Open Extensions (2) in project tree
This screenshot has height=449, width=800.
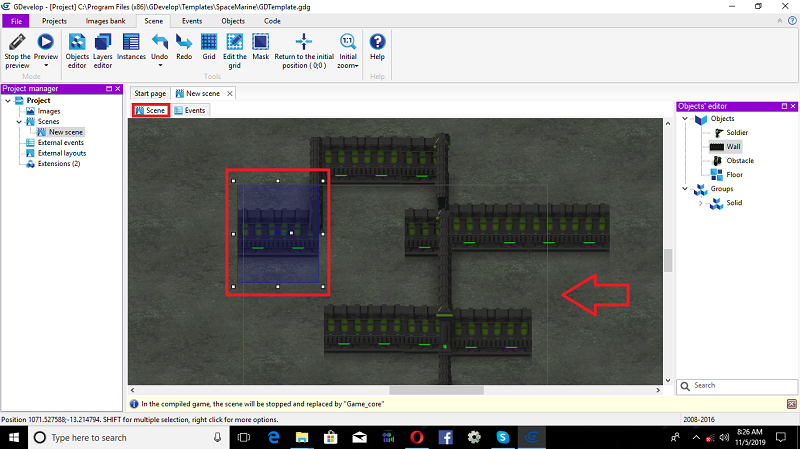59,164
